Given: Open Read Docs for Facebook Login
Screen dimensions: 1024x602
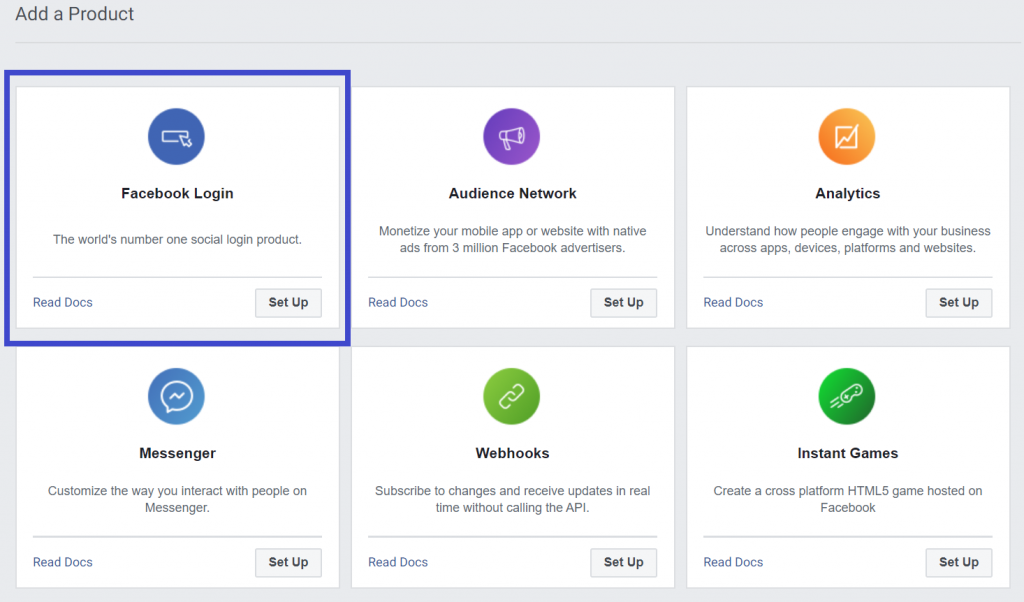Looking at the screenshot, I should click(63, 303).
